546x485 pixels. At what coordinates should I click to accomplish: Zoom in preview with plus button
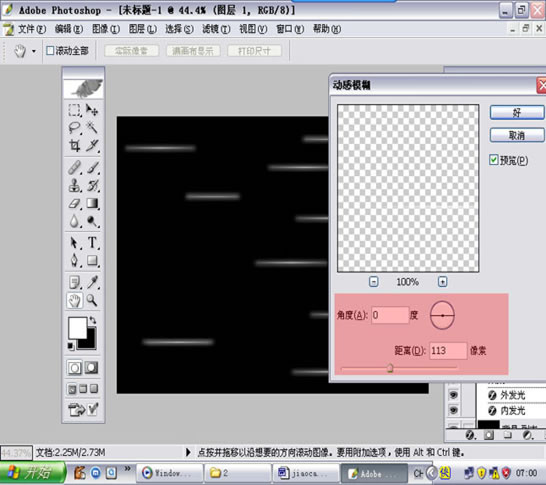tap(442, 281)
